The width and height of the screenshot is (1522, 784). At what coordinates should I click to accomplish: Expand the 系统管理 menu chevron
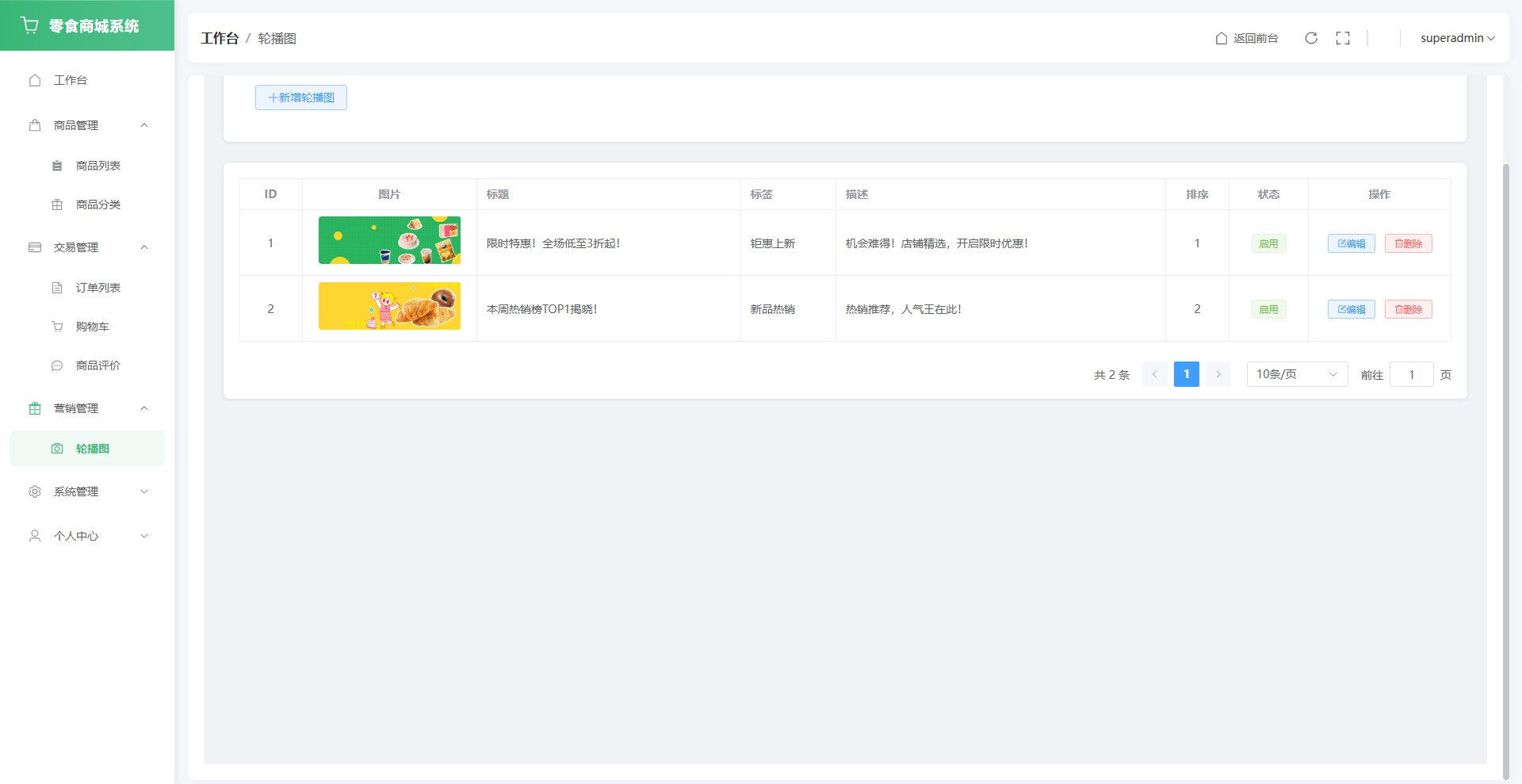pos(144,491)
